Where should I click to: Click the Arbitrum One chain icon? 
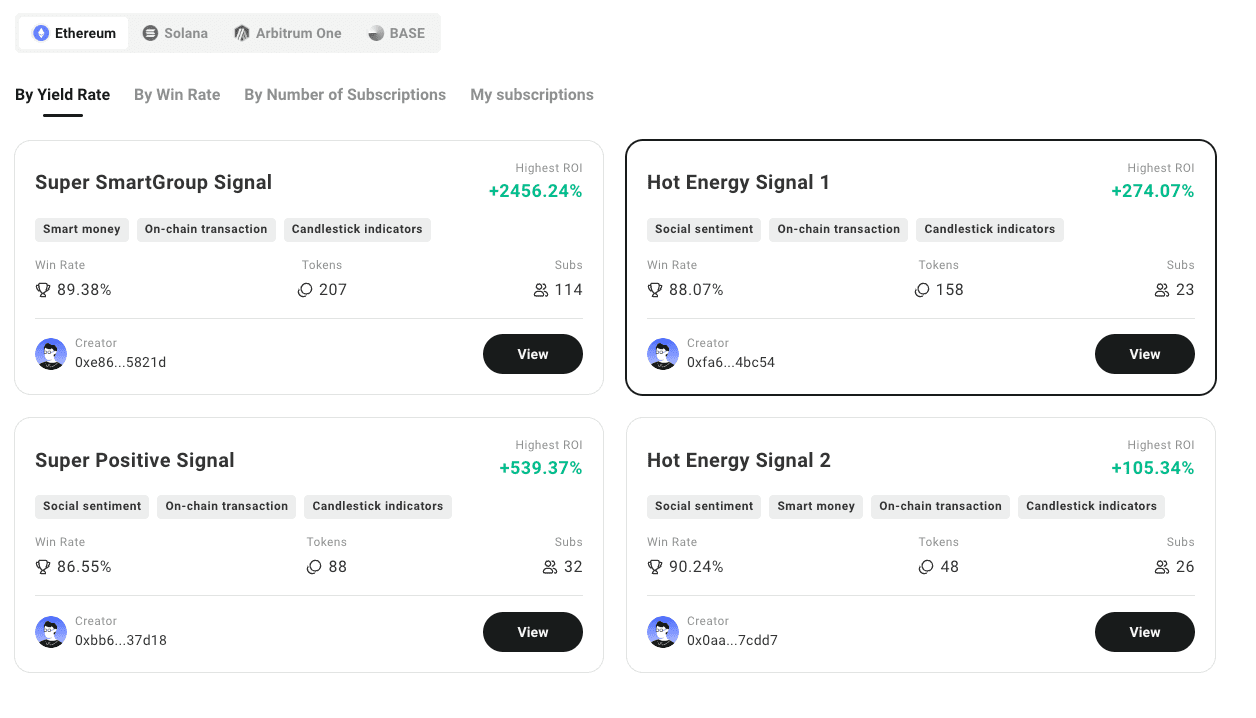click(242, 33)
